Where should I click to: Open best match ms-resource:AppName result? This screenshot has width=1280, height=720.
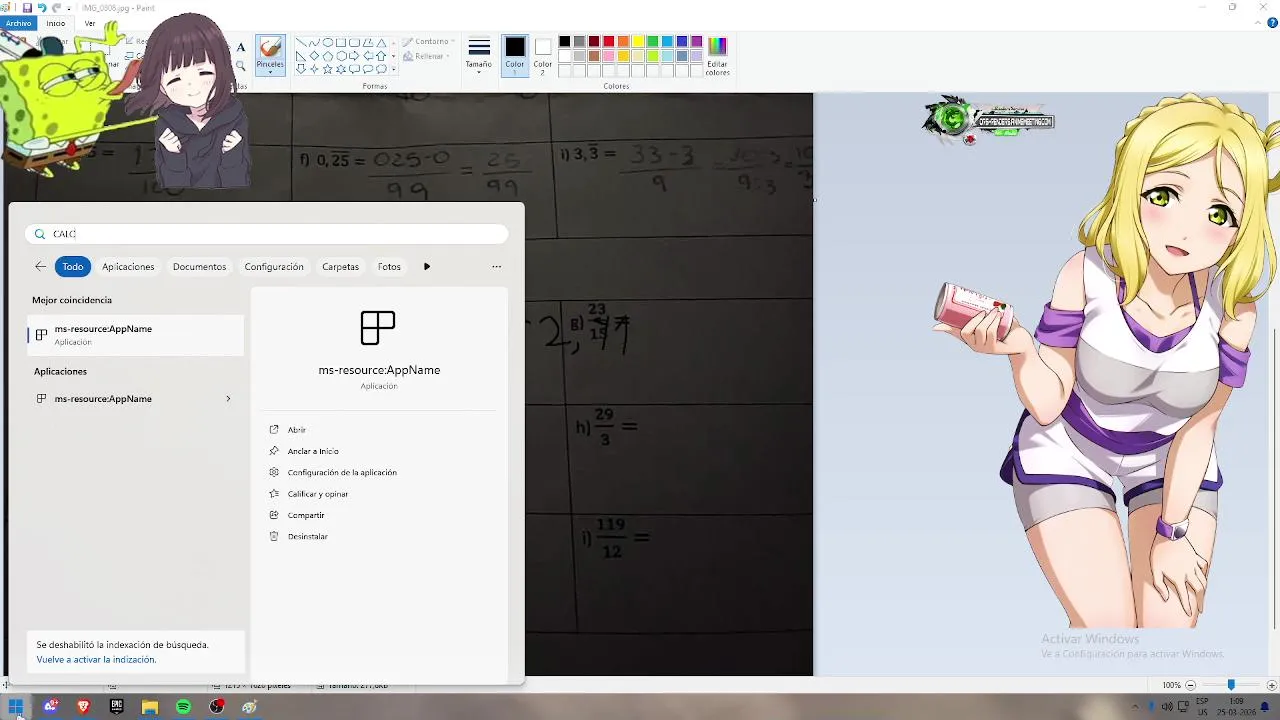click(136, 335)
